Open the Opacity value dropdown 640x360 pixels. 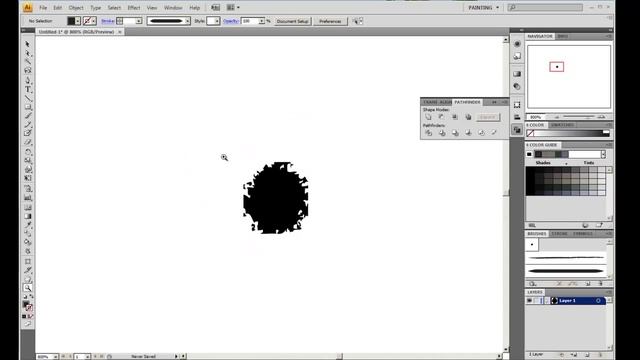pyautogui.click(x=261, y=21)
